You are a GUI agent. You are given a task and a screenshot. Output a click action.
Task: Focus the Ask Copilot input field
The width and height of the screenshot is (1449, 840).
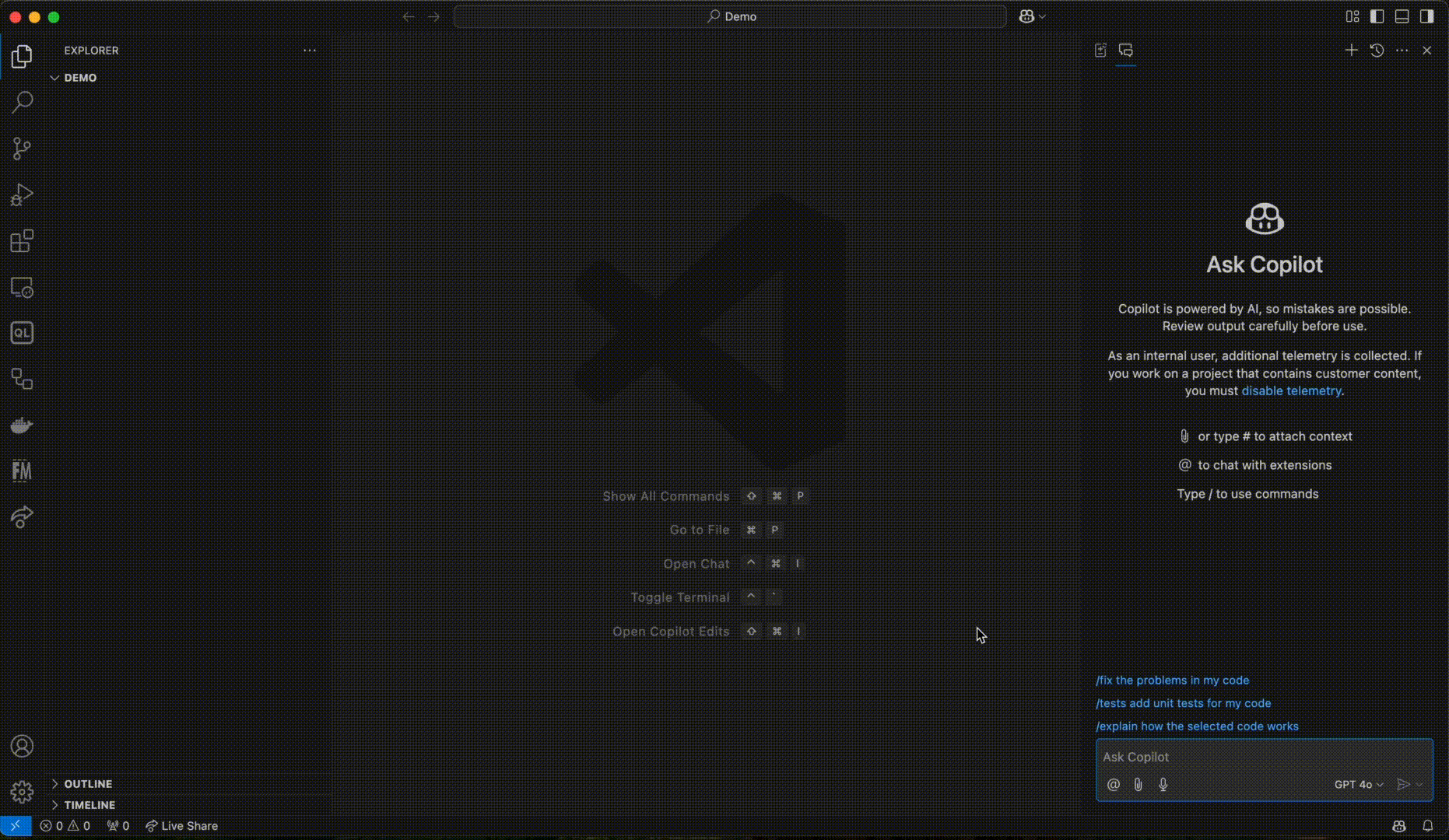[1265, 757]
